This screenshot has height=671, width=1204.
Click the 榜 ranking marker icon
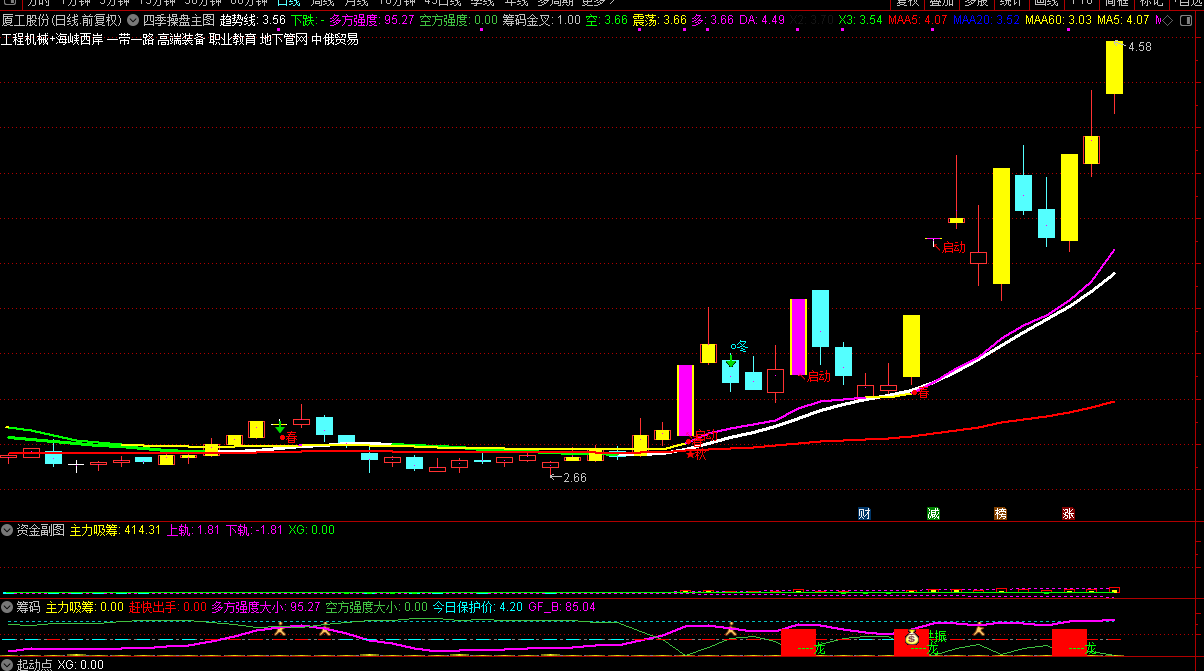tap(1000, 514)
